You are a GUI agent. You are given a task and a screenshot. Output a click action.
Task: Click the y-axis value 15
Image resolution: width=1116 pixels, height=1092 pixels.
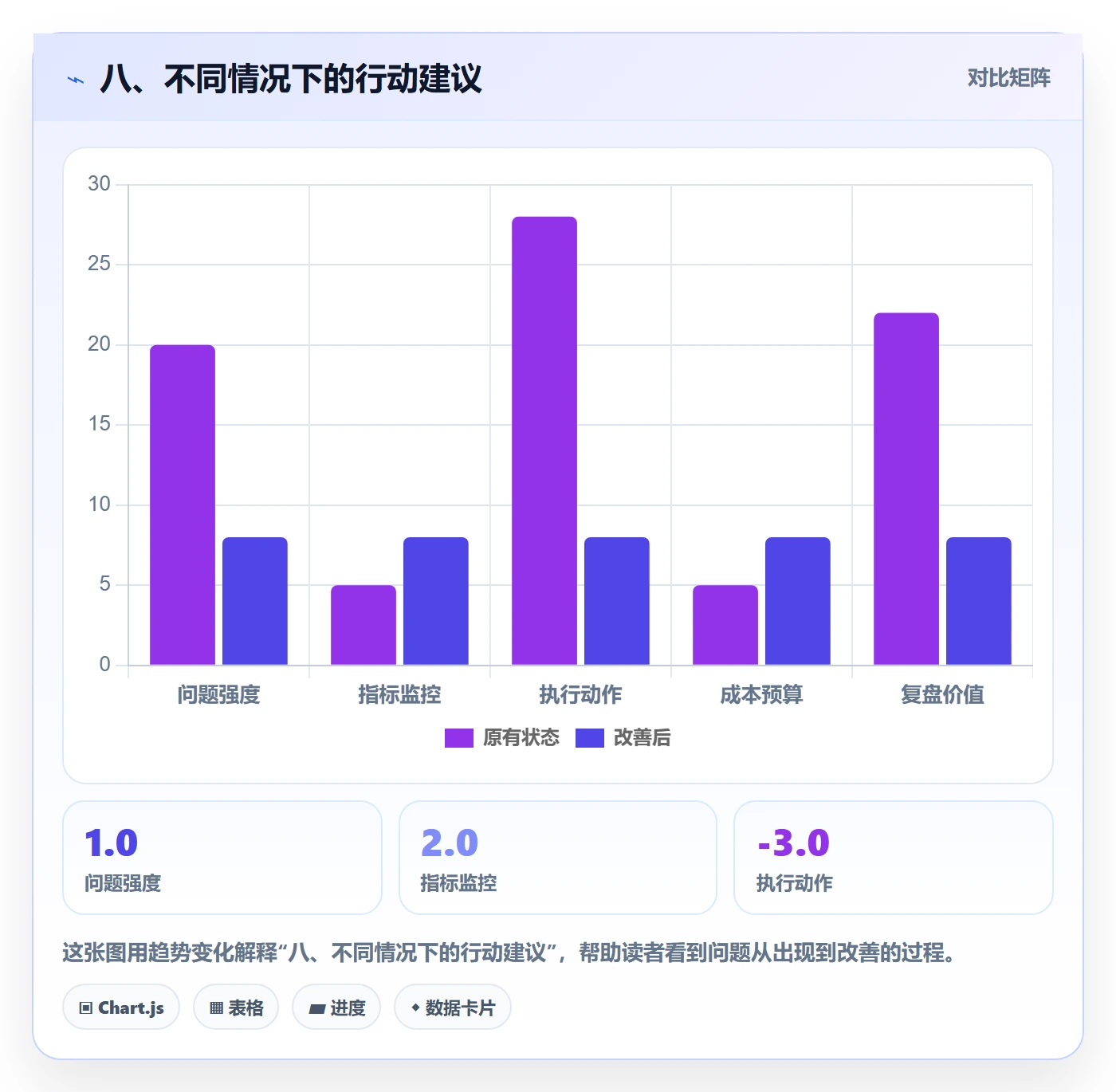click(x=99, y=424)
